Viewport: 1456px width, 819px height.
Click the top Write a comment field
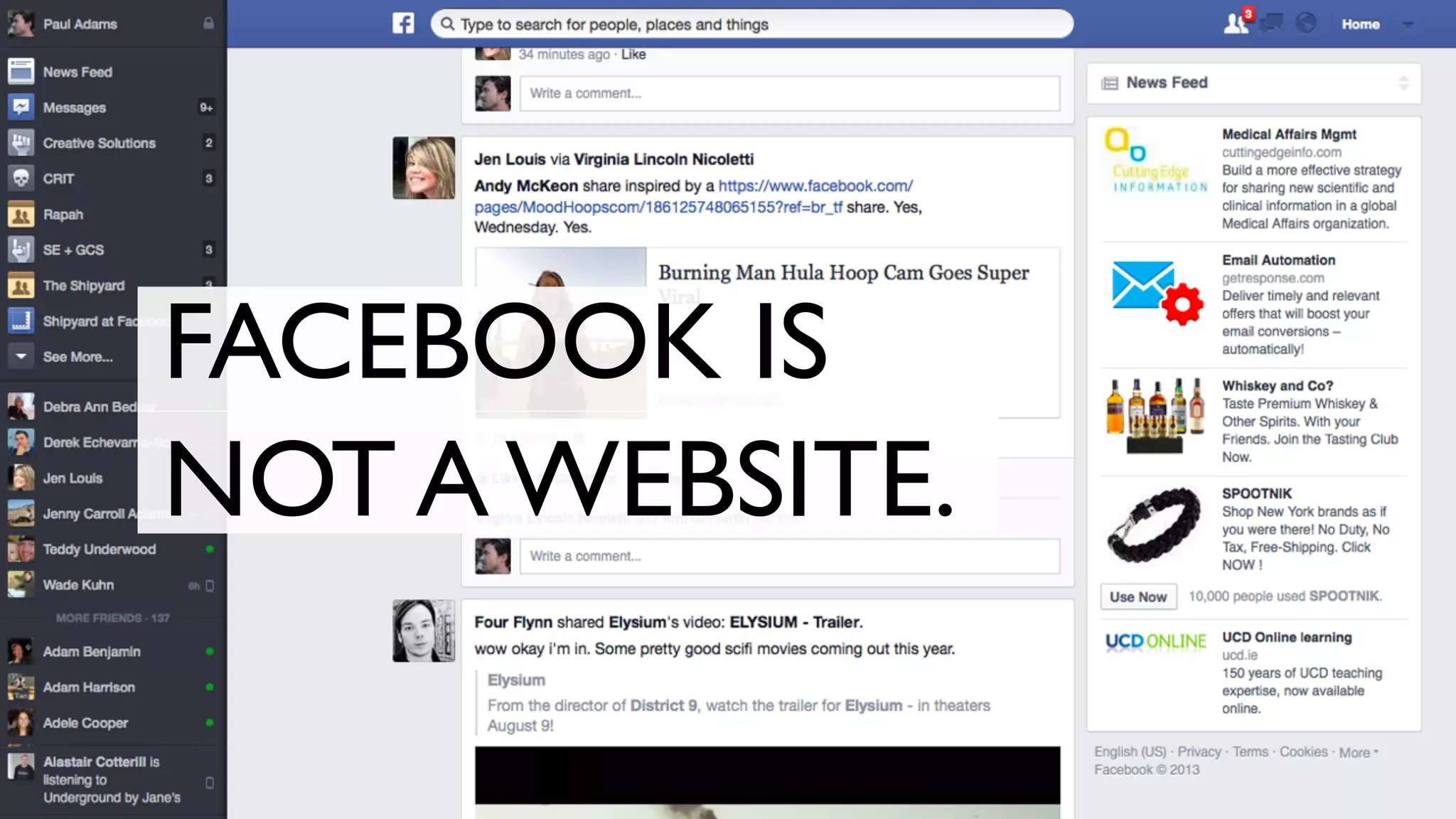click(790, 93)
